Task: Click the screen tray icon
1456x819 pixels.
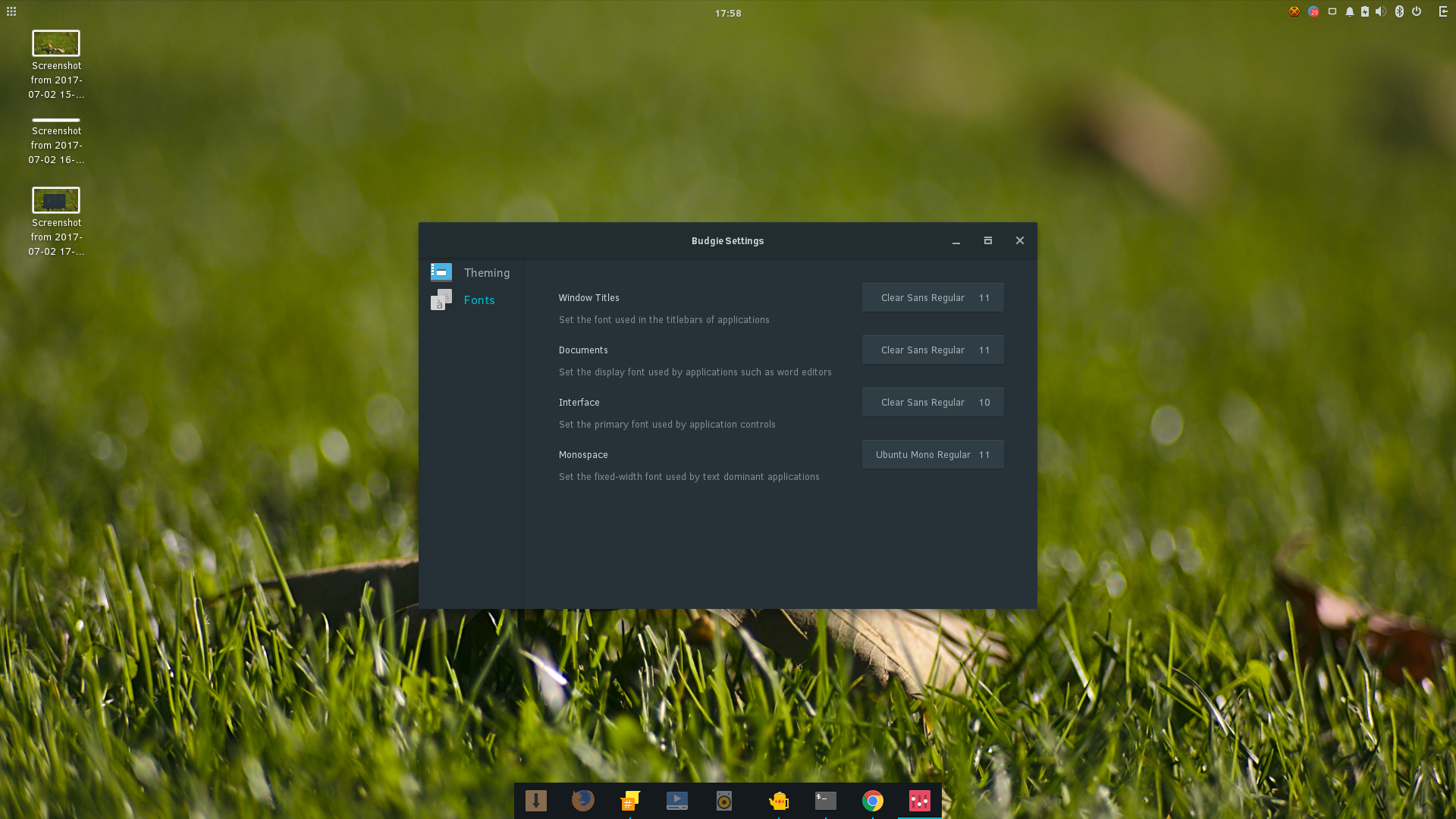Action: 1332,11
